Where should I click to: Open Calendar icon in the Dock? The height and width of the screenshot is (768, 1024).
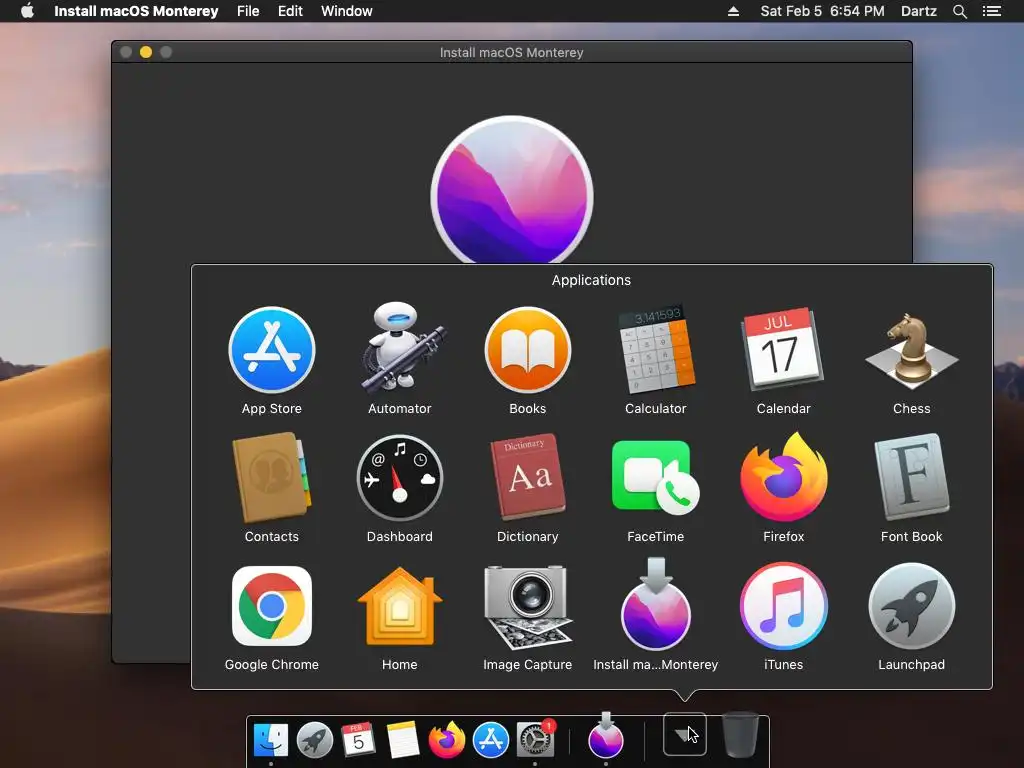(358, 739)
